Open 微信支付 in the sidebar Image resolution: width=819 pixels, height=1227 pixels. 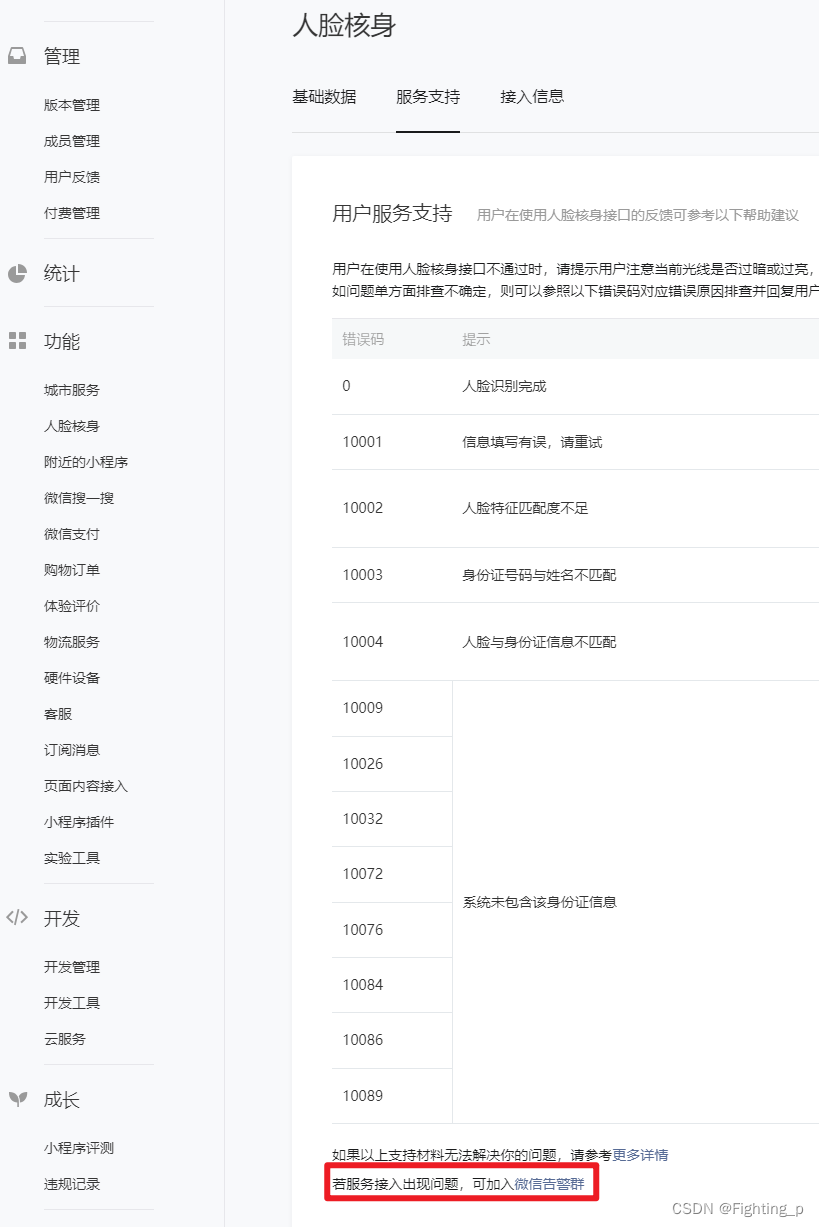tap(72, 534)
